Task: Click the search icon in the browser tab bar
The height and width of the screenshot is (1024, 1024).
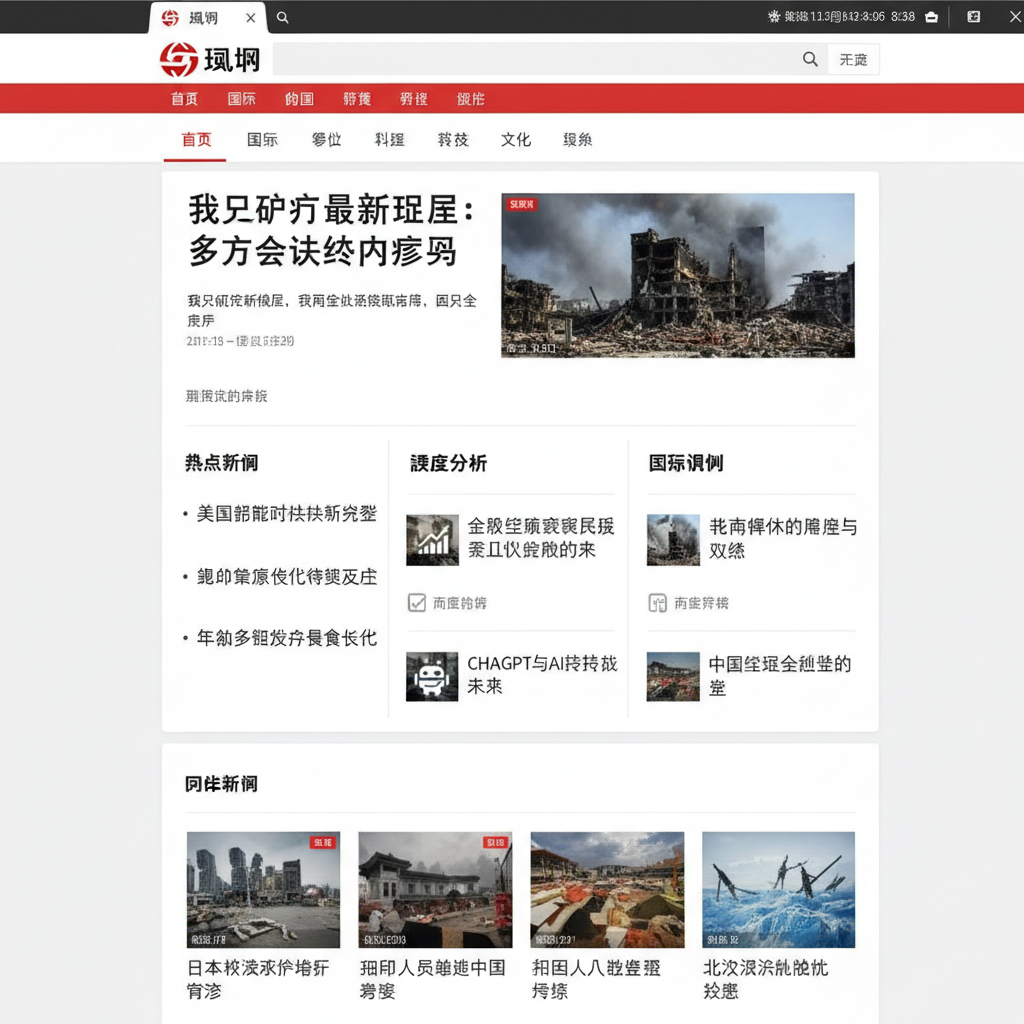Action: (x=282, y=17)
